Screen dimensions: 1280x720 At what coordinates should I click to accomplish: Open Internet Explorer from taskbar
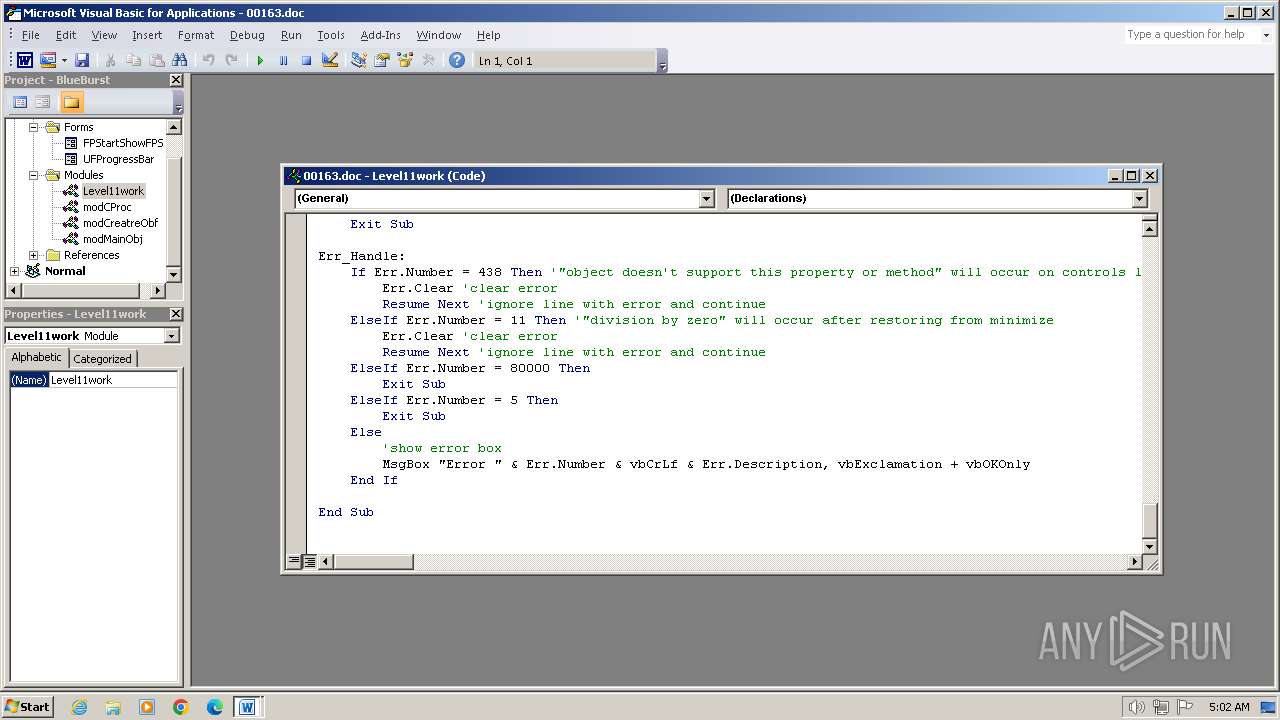(x=79, y=707)
